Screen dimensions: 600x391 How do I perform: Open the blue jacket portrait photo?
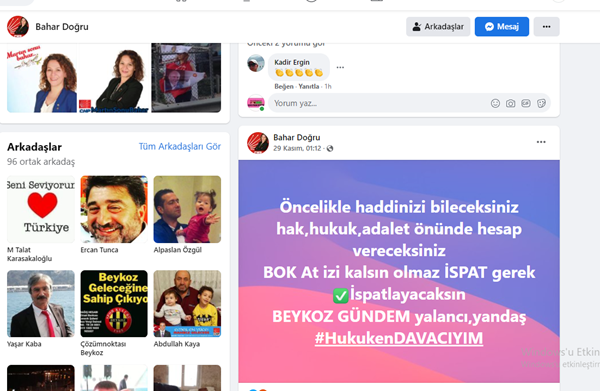click(41, 78)
